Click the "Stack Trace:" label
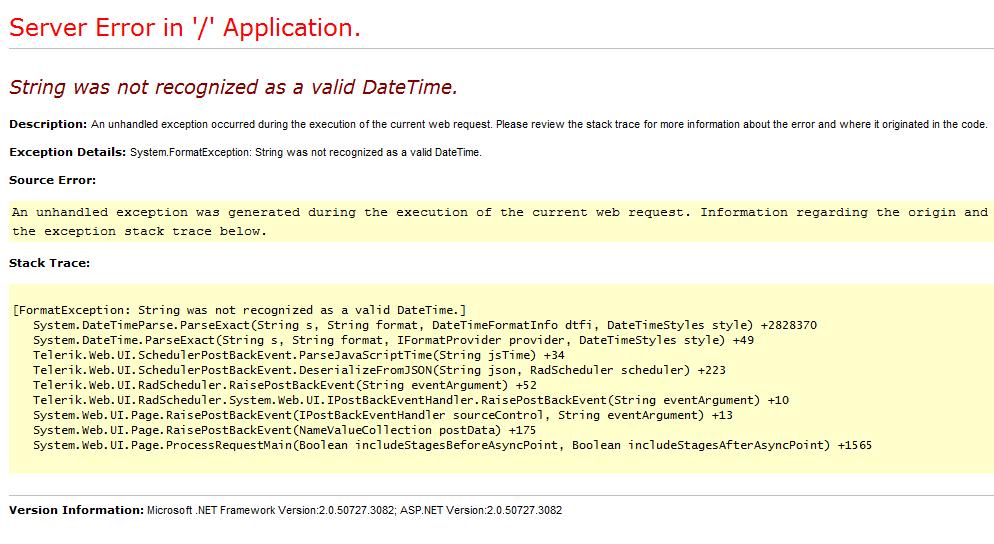The height and width of the screenshot is (544, 994). (x=49, y=263)
